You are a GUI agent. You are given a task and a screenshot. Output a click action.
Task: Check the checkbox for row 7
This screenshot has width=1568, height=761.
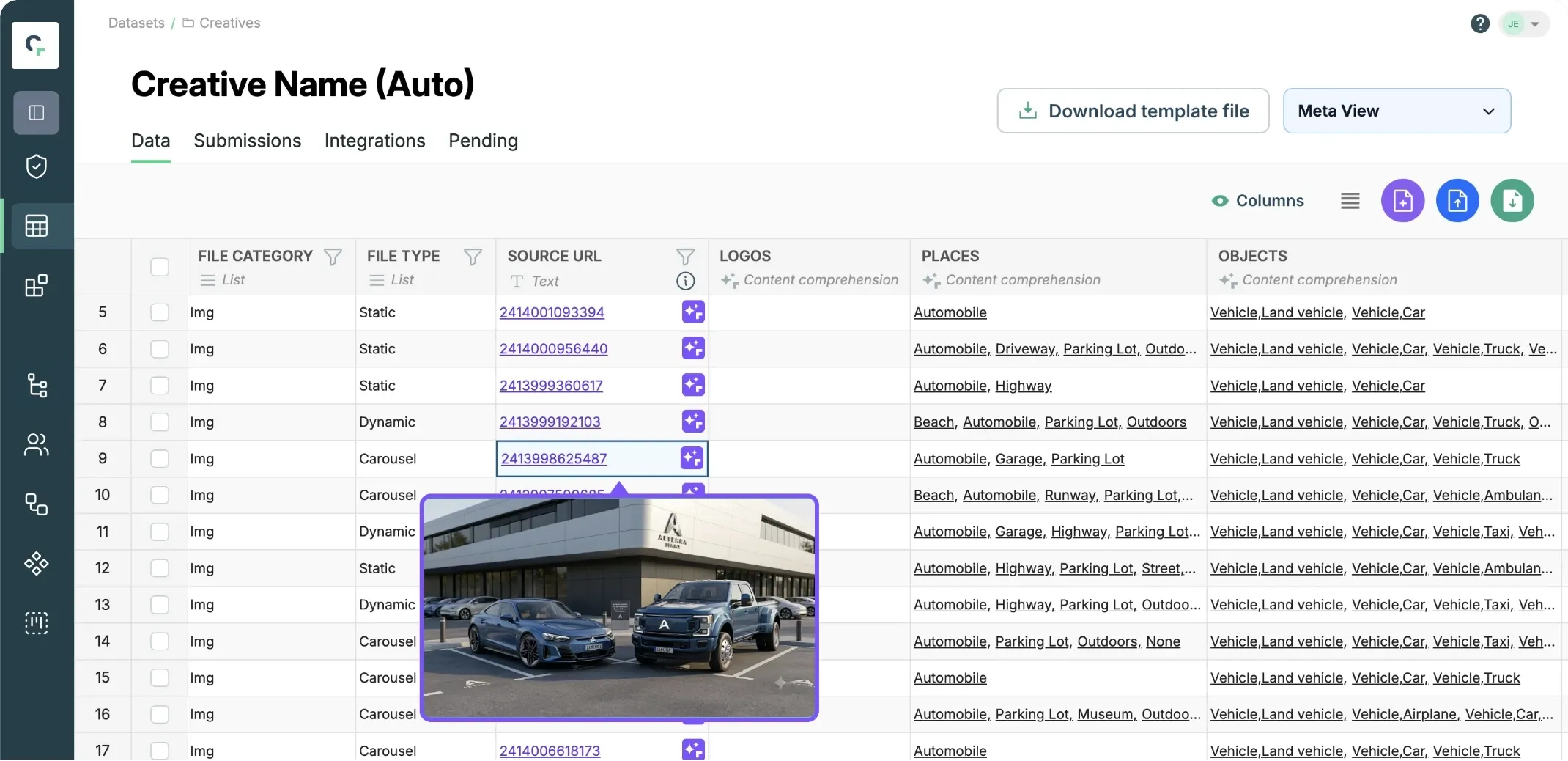point(160,386)
